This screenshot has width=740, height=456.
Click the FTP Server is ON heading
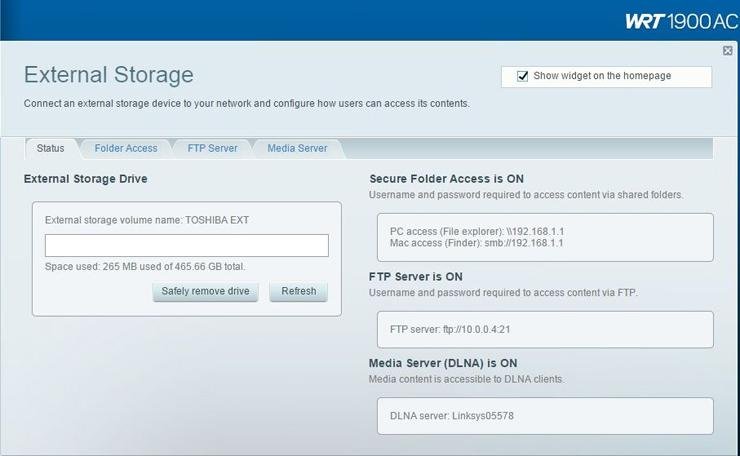416,276
